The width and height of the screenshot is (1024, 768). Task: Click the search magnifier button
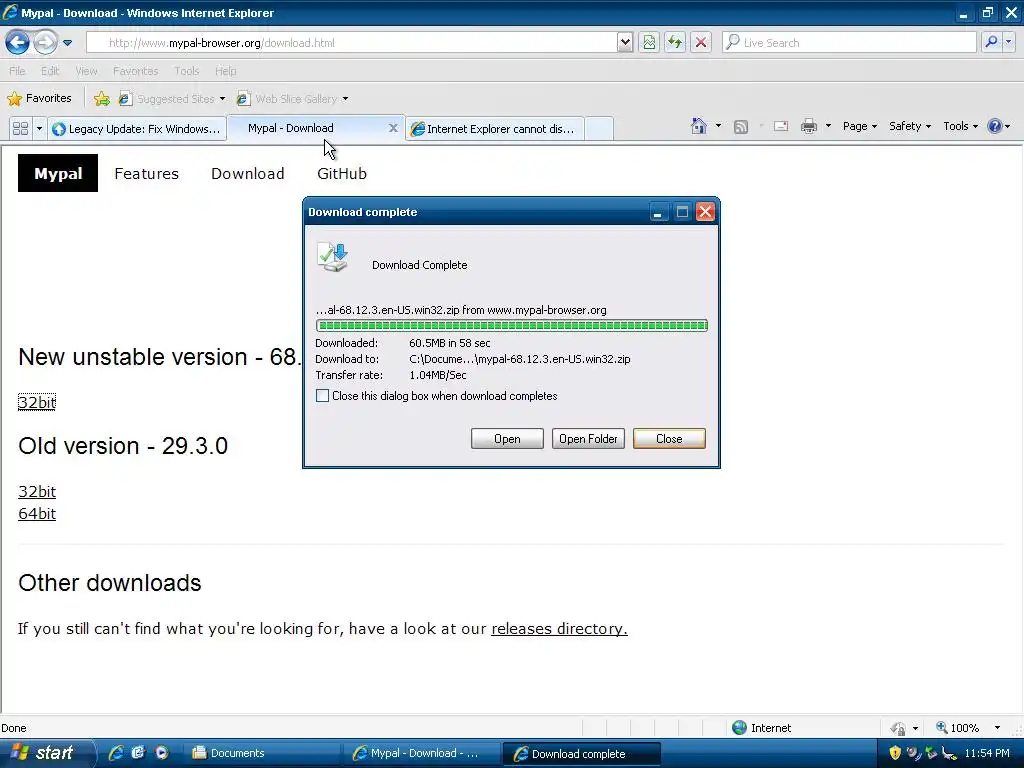click(x=991, y=42)
